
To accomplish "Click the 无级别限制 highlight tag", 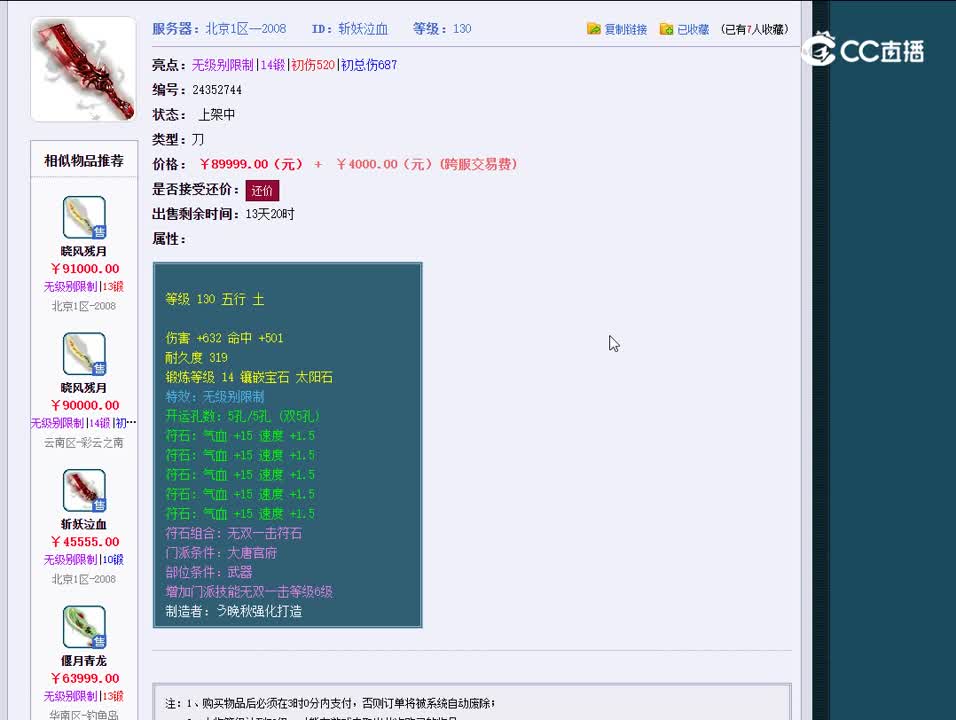I will (x=223, y=65).
